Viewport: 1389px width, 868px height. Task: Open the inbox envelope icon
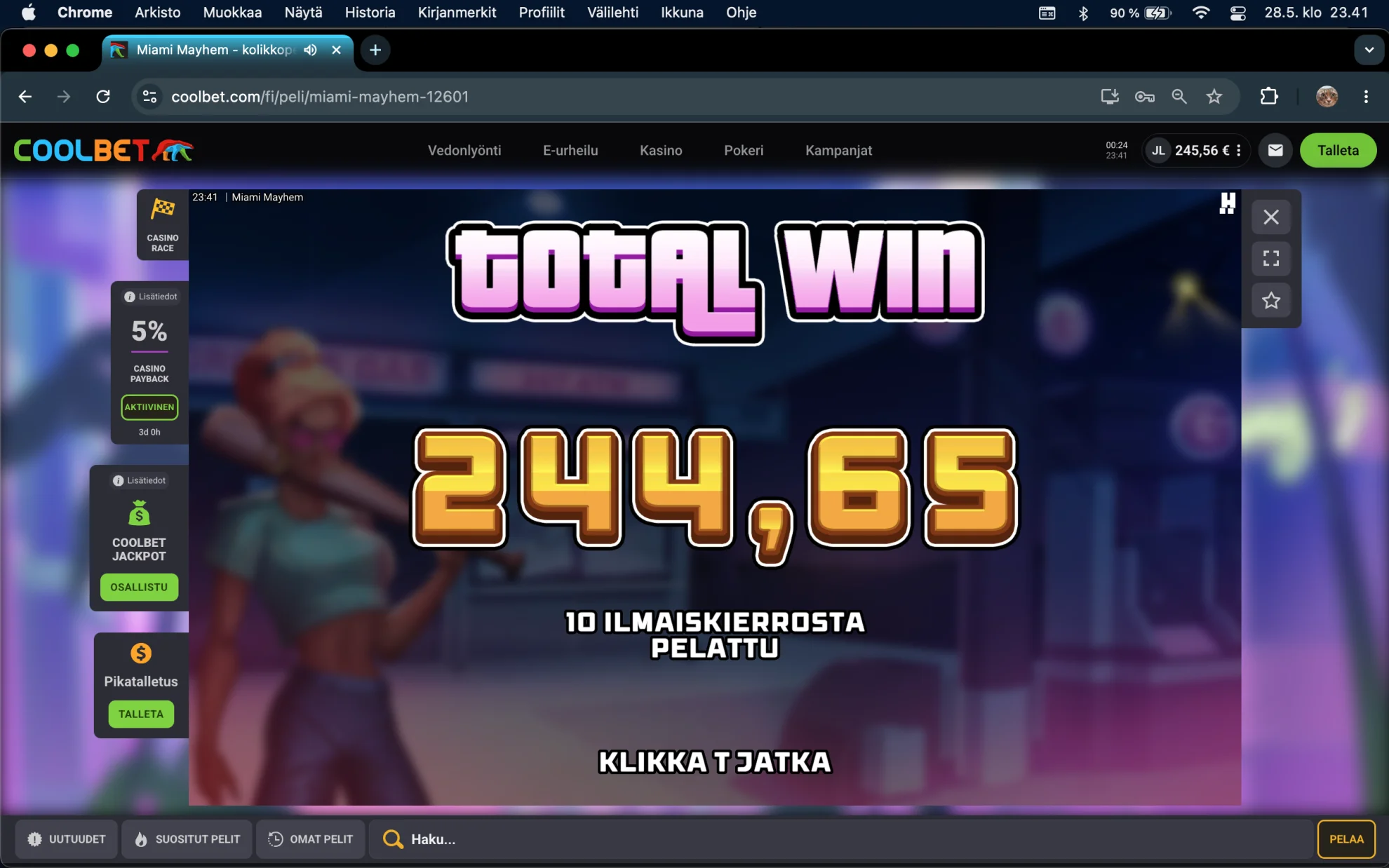(x=1275, y=151)
